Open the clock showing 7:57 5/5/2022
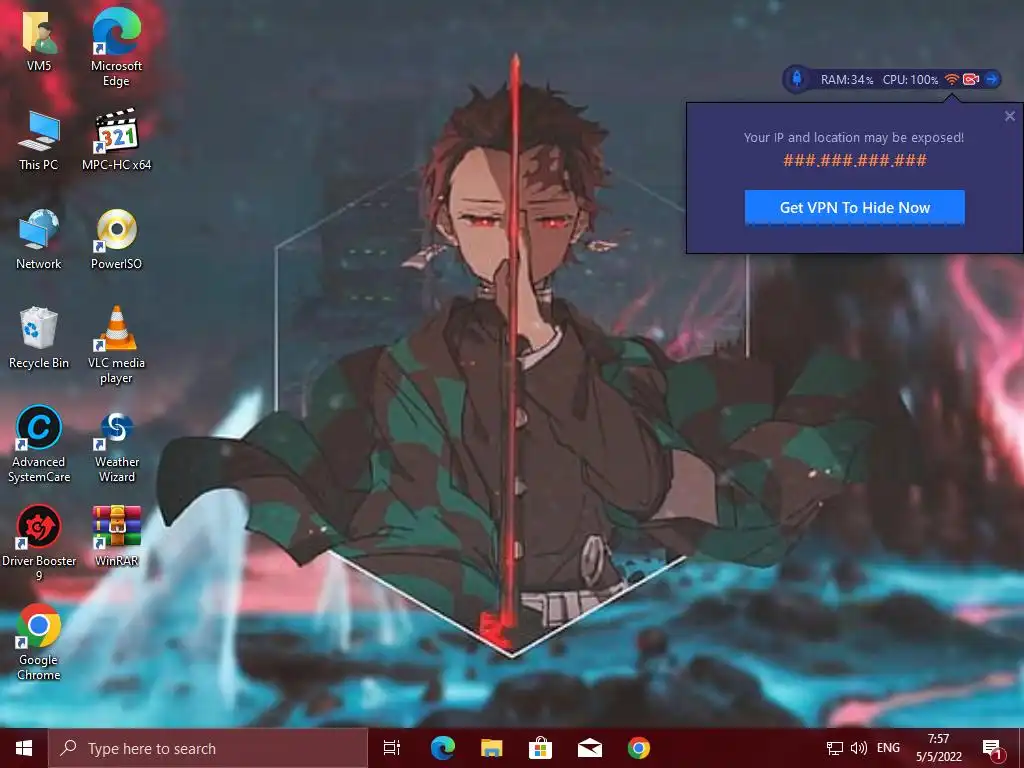Viewport: 1024px width, 768px height. point(938,748)
